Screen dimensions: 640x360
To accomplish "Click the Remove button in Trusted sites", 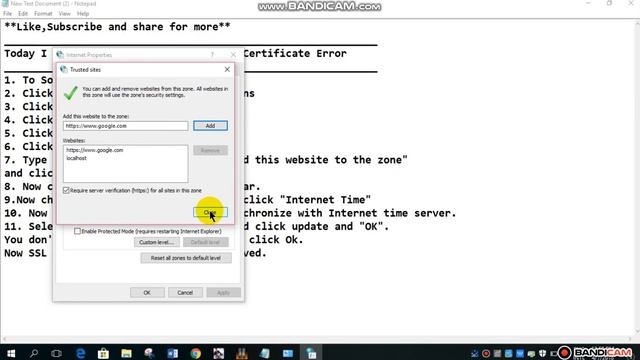I will tap(210, 151).
